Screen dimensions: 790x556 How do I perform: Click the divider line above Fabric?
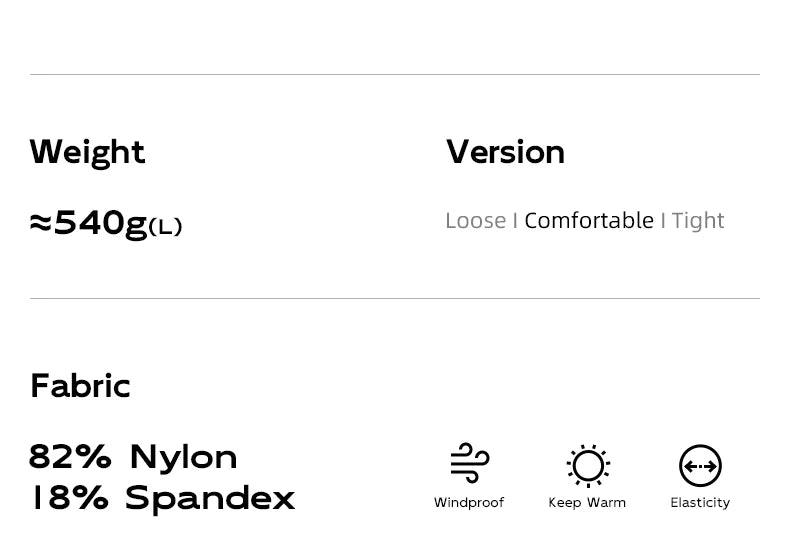pyautogui.click(x=395, y=298)
